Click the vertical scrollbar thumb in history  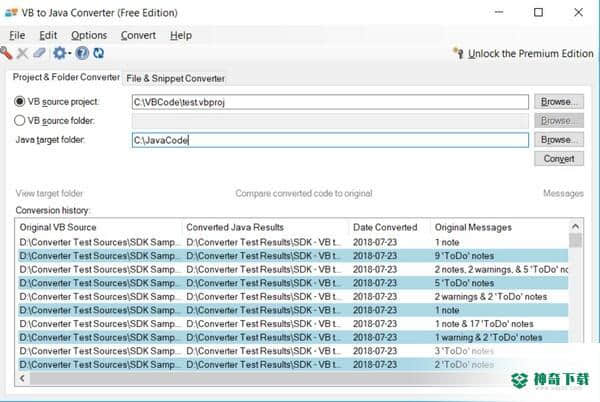point(575,241)
